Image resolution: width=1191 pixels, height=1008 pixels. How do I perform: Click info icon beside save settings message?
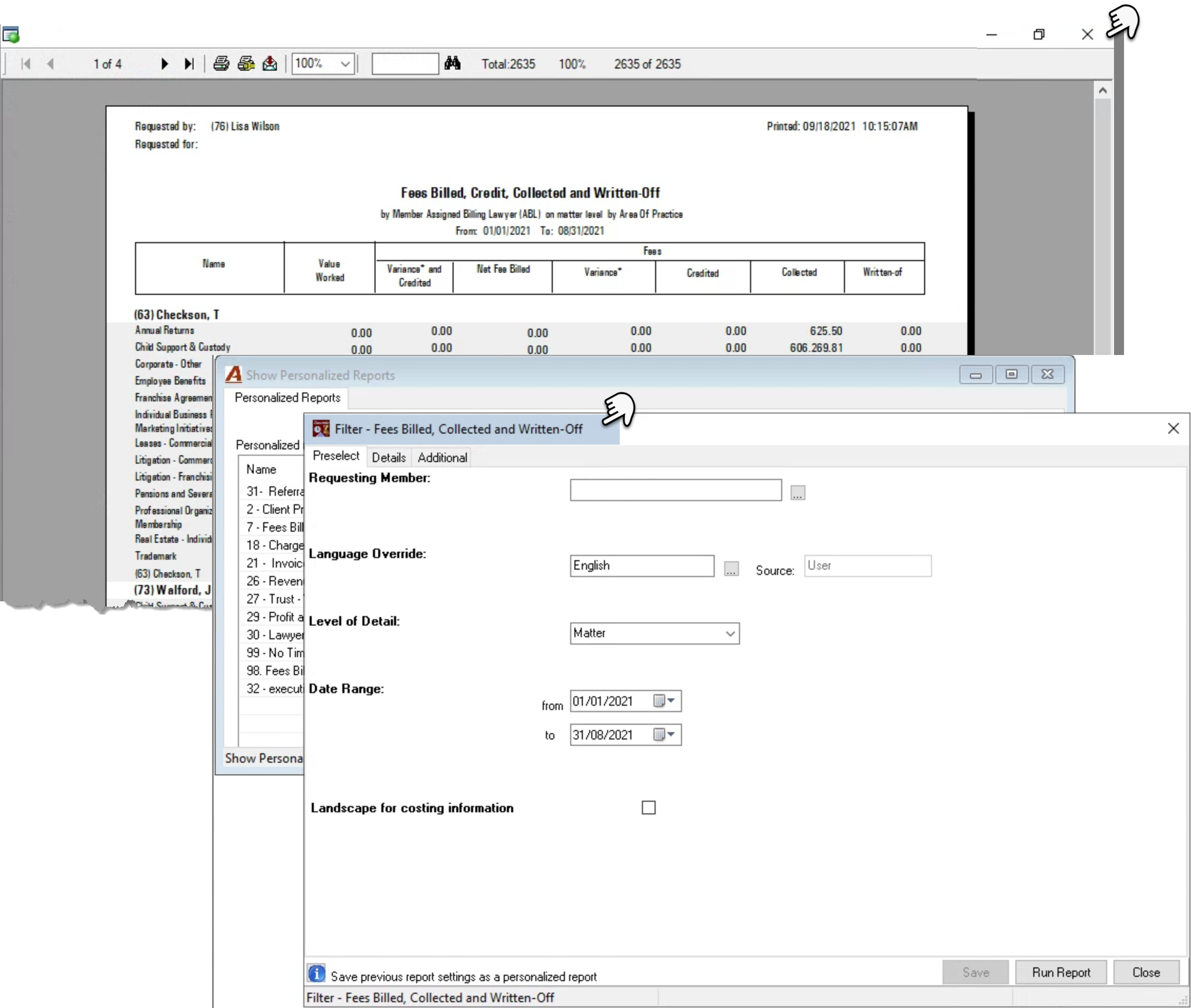pyautogui.click(x=316, y=973)
